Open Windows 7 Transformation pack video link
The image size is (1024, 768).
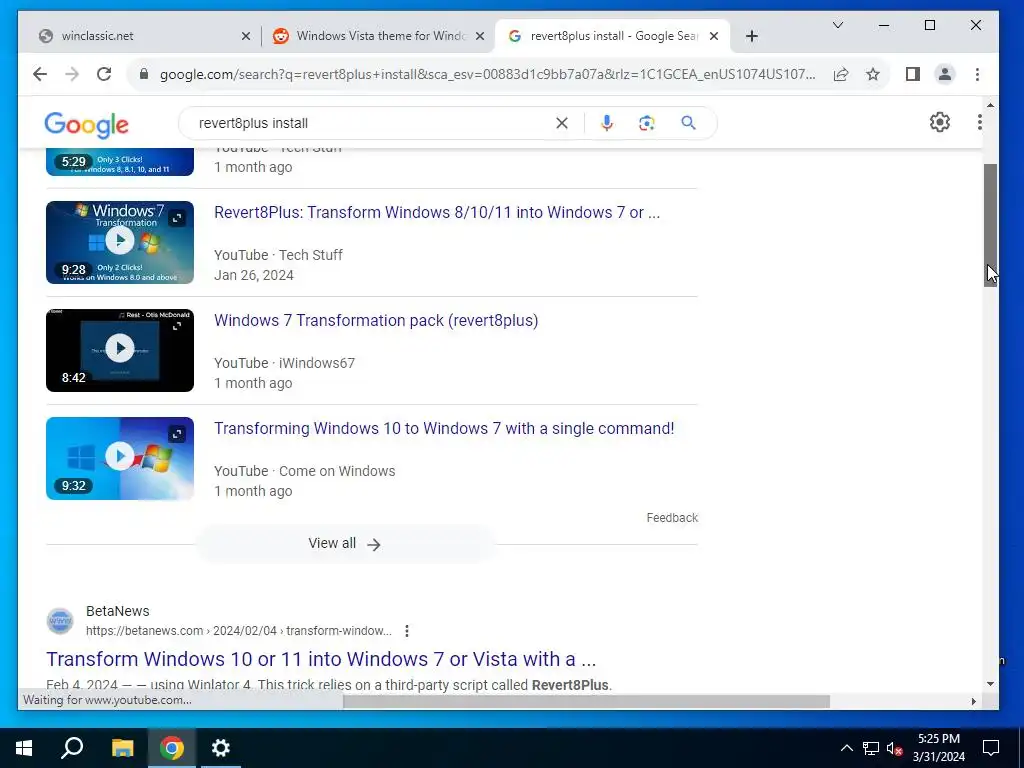tap(376, 321)
